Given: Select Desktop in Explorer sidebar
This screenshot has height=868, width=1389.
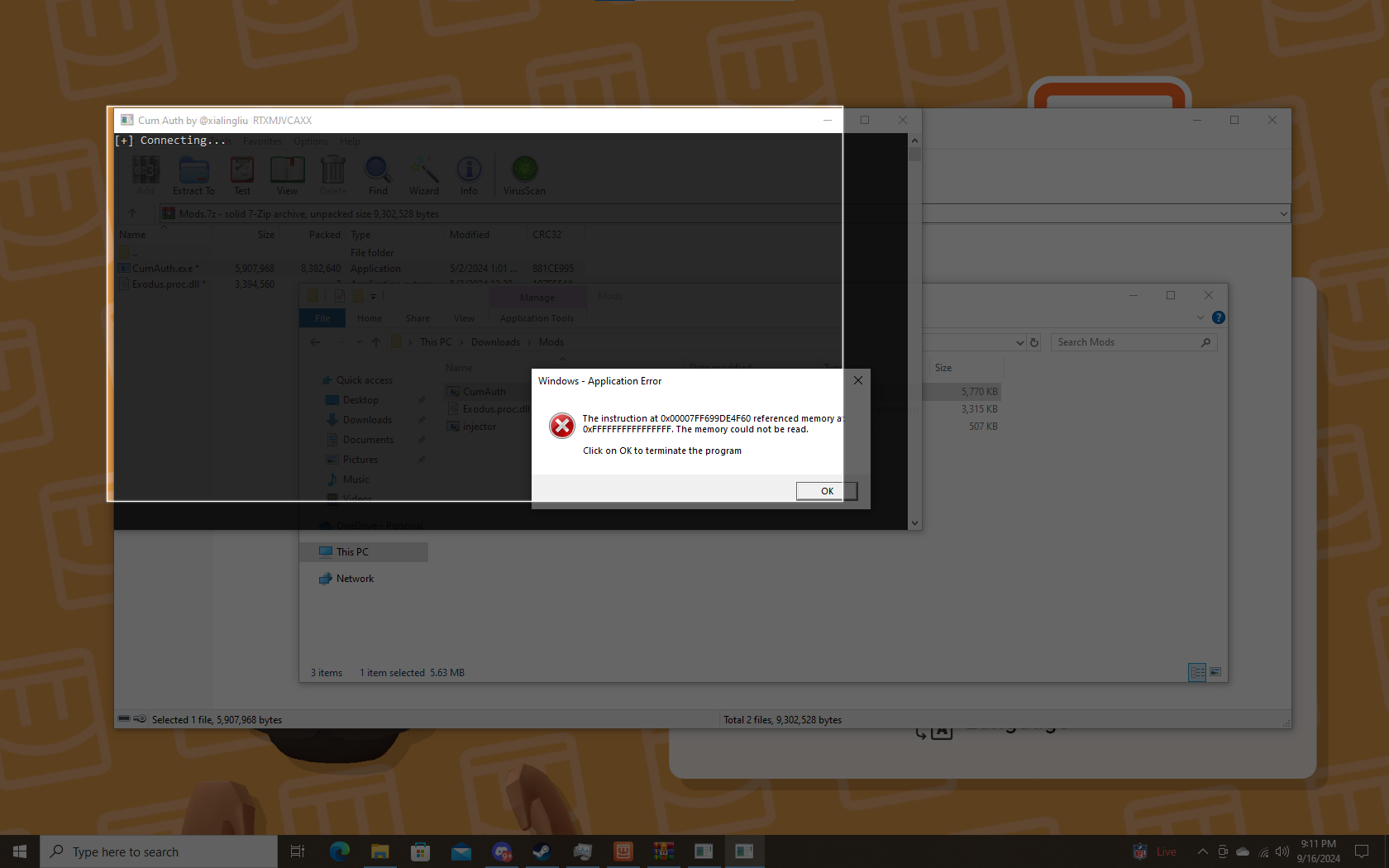Looking at the screenshot, I should [x=360, y=400].
